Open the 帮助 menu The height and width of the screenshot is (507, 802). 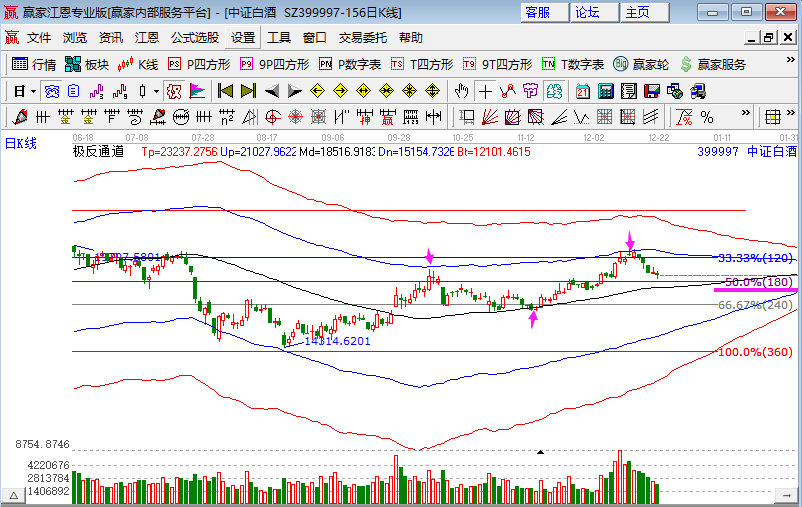[x=411, y=38]
